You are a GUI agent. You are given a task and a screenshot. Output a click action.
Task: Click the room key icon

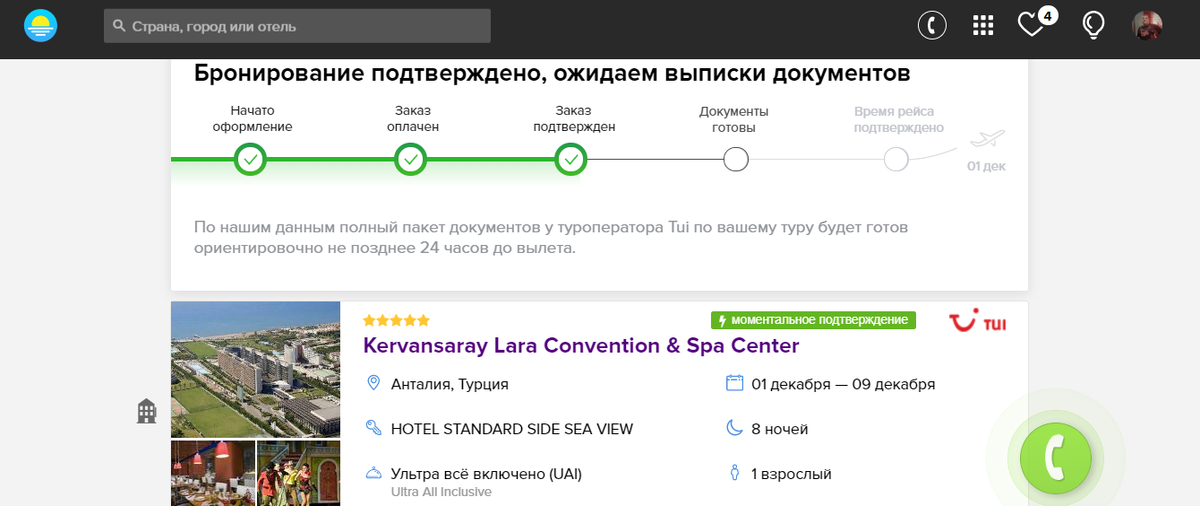point(374,428)
